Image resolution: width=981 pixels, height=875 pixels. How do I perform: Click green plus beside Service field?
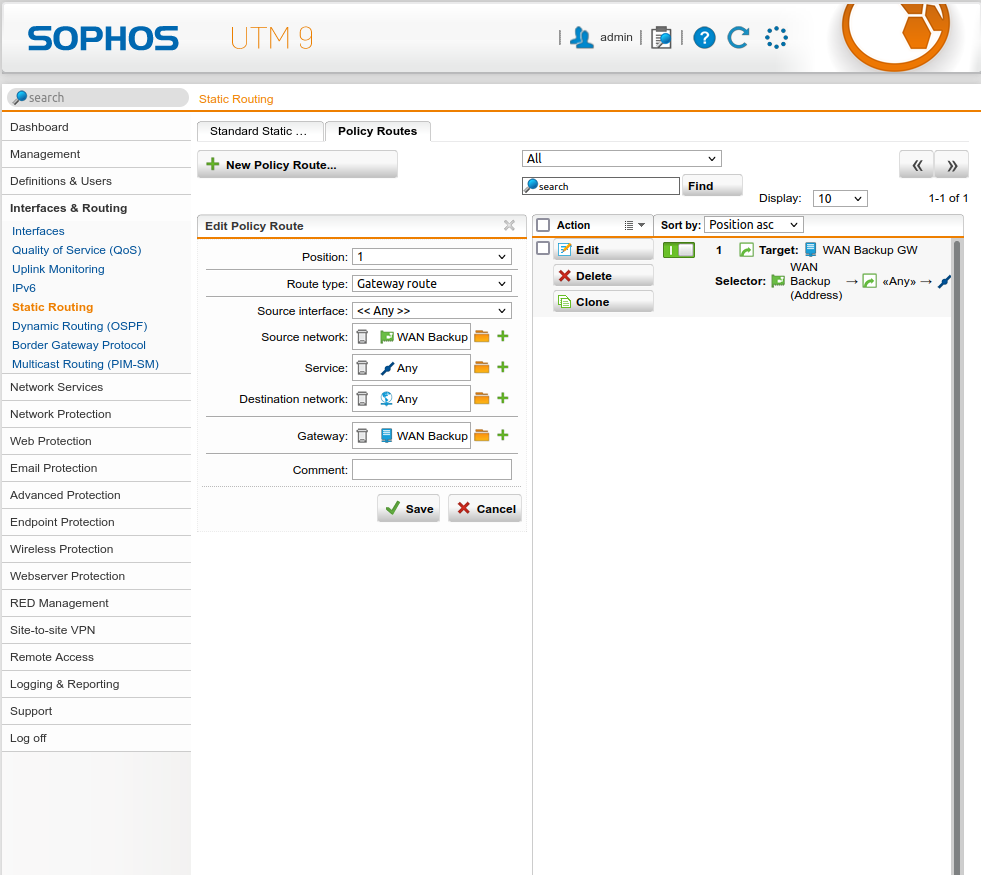[503, 367]
